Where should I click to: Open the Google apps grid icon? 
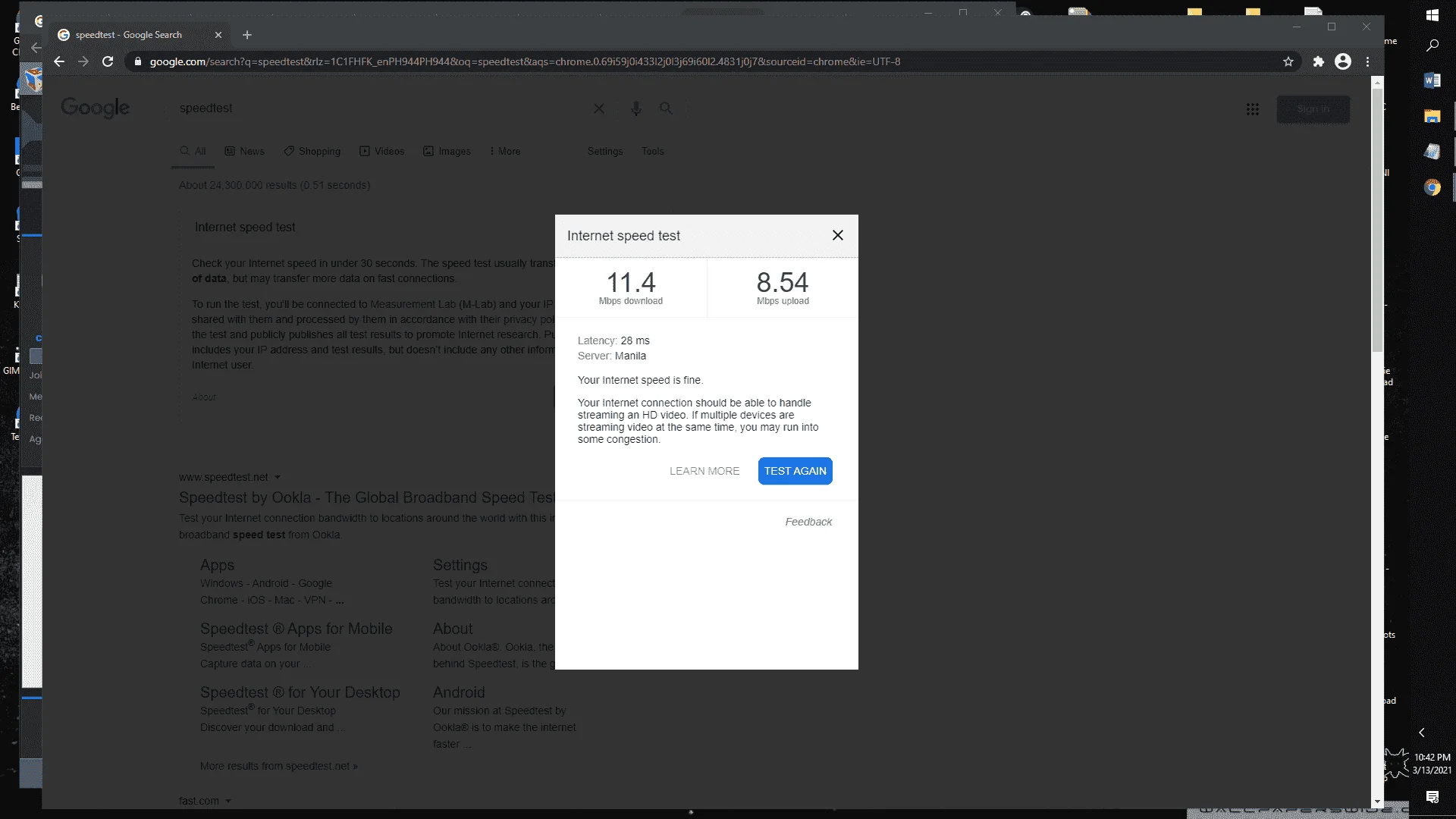(x=1252, y=109)
